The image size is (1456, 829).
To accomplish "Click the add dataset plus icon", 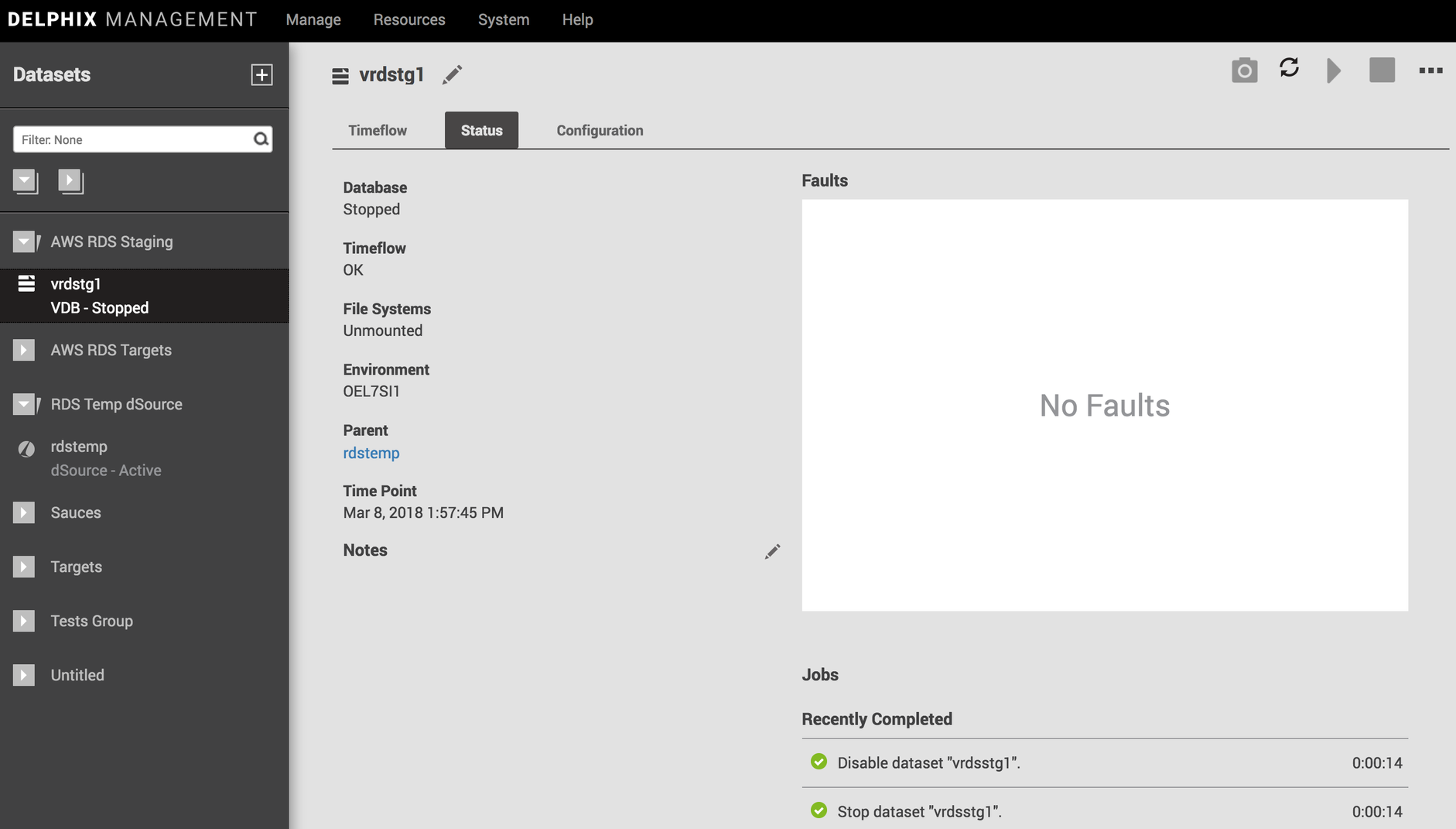I will coord(261,75).
